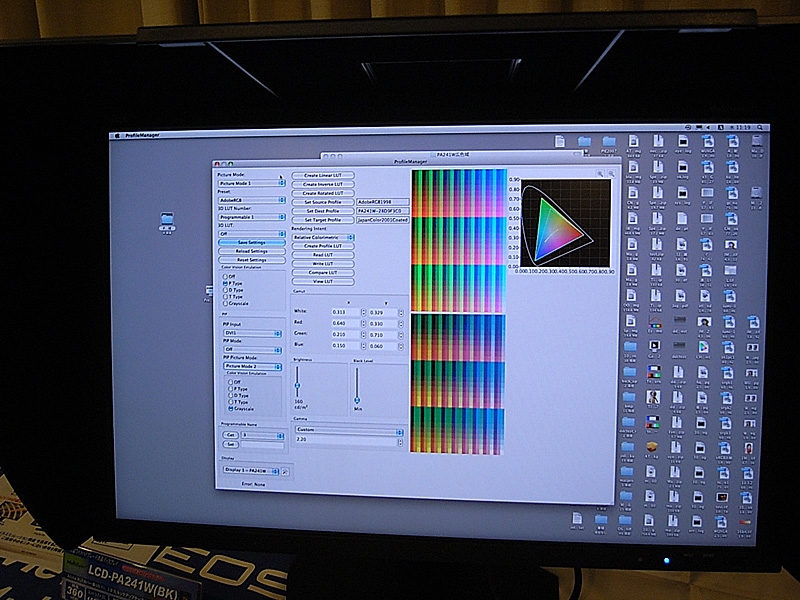Click the Save Settings button
This screenshot has height=600, width=800.
coord(251,242)
